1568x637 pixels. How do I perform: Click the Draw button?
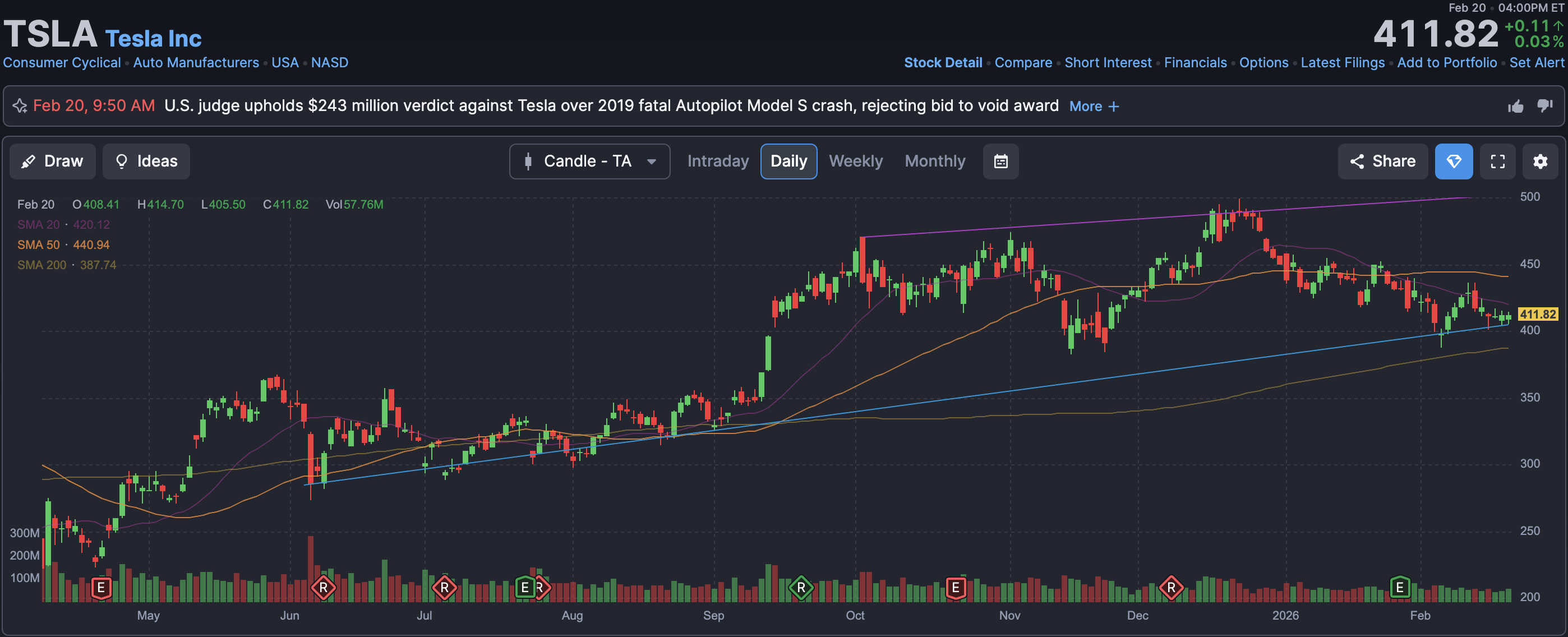(x=52, y=161)
